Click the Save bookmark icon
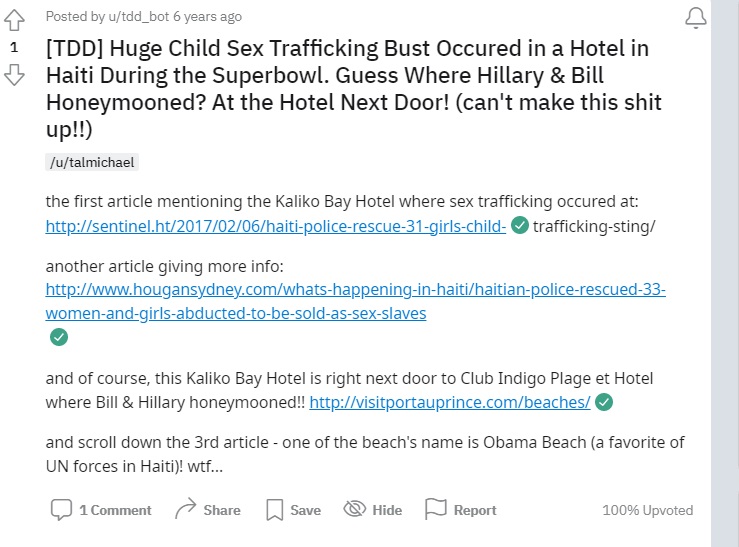Image resolution: width=739 pixels, height=547 pixels. [x=275, y=510]
